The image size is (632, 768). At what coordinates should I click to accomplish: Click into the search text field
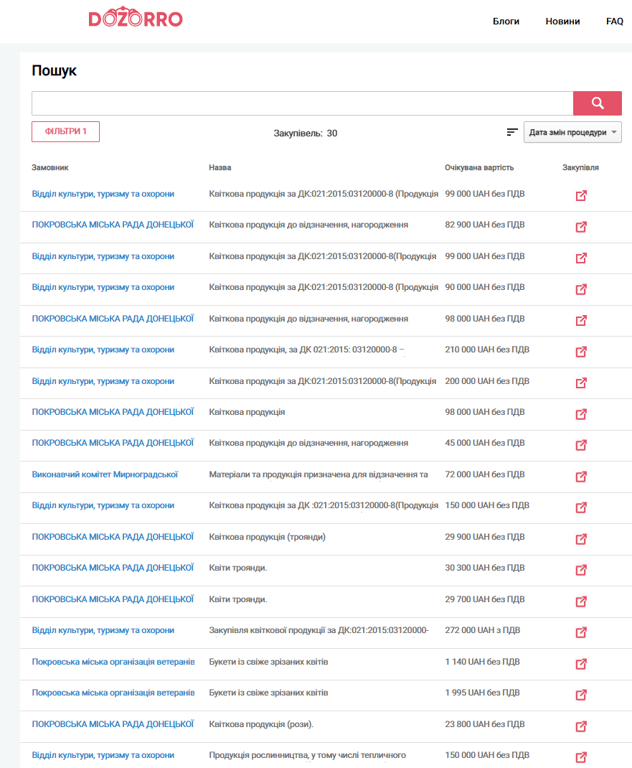tap(301, 103)
